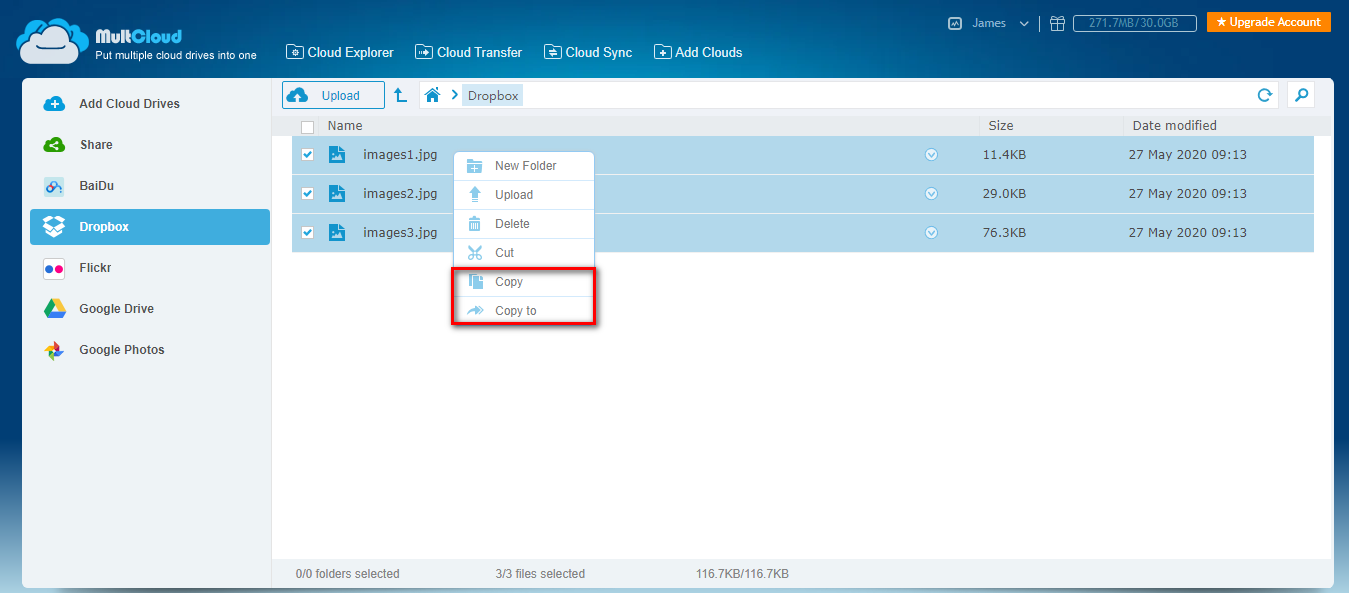Click the Flickr dots icon

click(x=54, y=268)
